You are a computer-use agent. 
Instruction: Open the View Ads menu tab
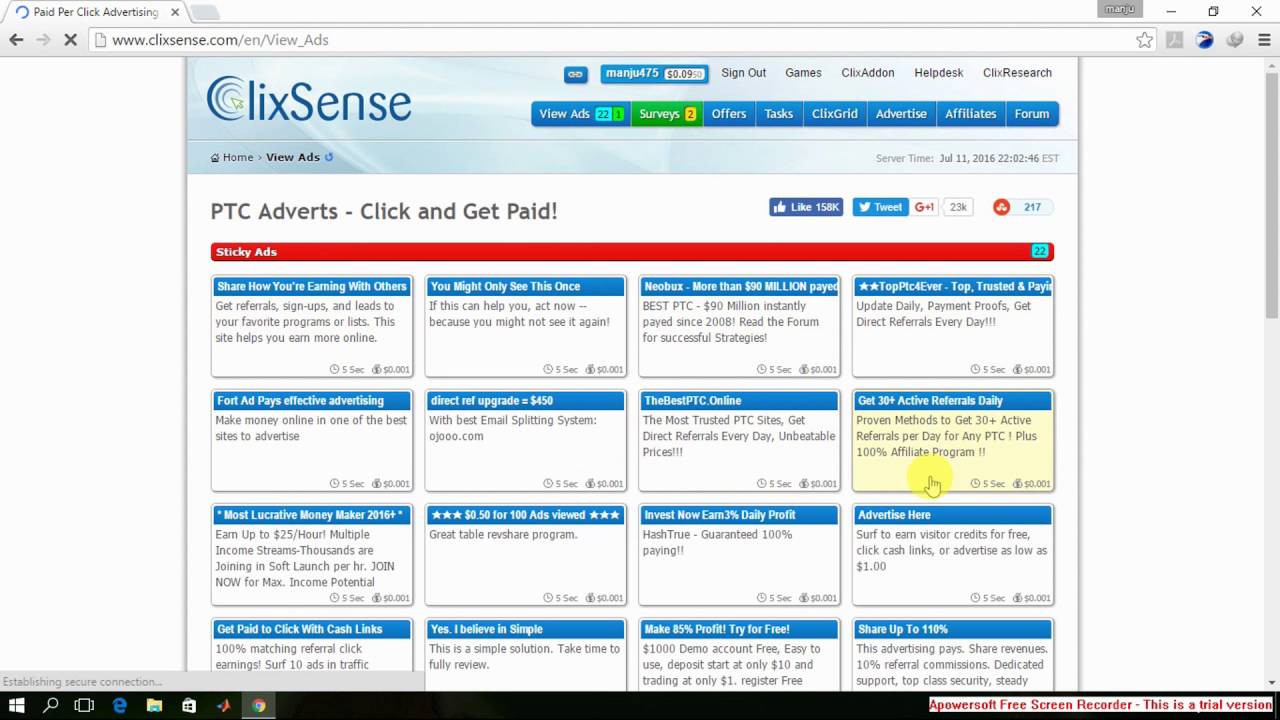coord(580,114)
